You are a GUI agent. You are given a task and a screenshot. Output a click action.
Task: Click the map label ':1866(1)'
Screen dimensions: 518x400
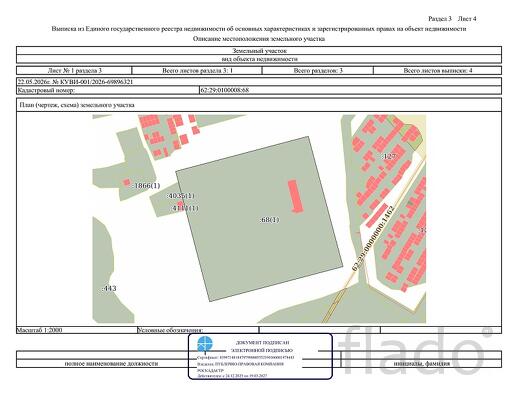click(x=146, y=185)
